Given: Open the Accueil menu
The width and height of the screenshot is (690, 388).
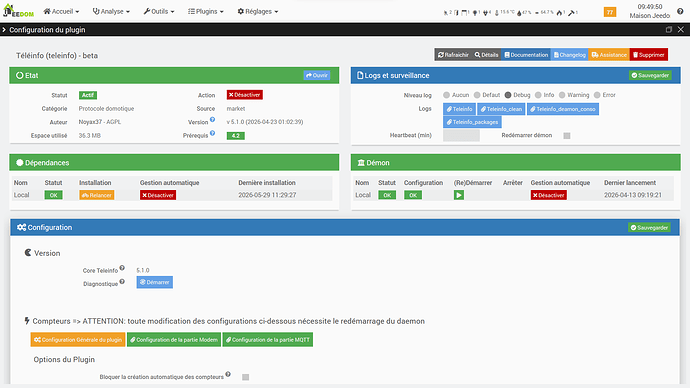Looking at the screenshot, I should (61, 11).
